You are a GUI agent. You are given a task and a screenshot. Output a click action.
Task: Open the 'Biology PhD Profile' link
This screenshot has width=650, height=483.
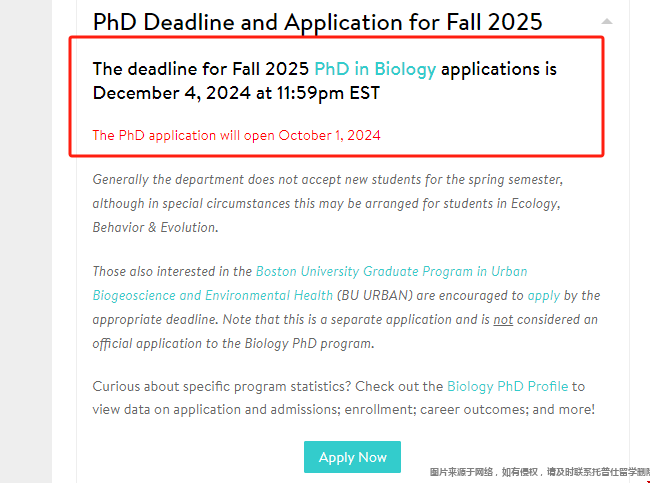(x=507, y=386)
